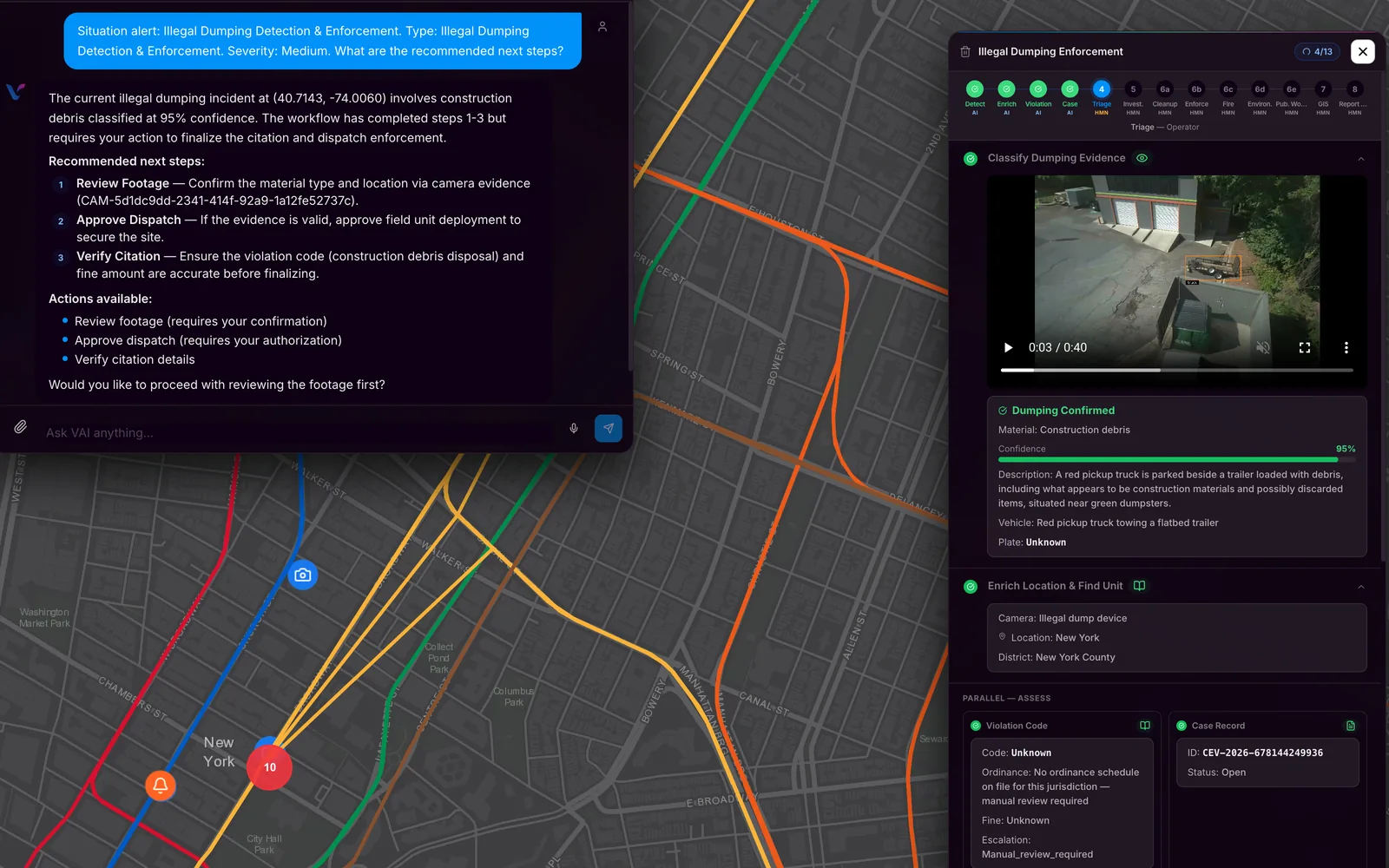Play the dumping evidence video
The width and height of the screenshot is (1389, 868).
pyautogui.click(x=1008, y=347)
